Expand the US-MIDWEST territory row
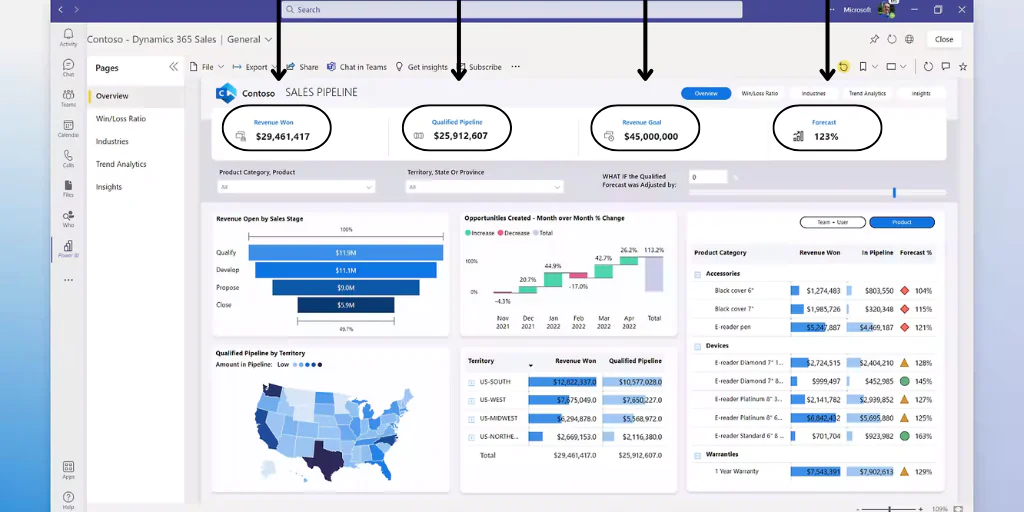Screen dimensions: 1024x512 tap(471, 419)
